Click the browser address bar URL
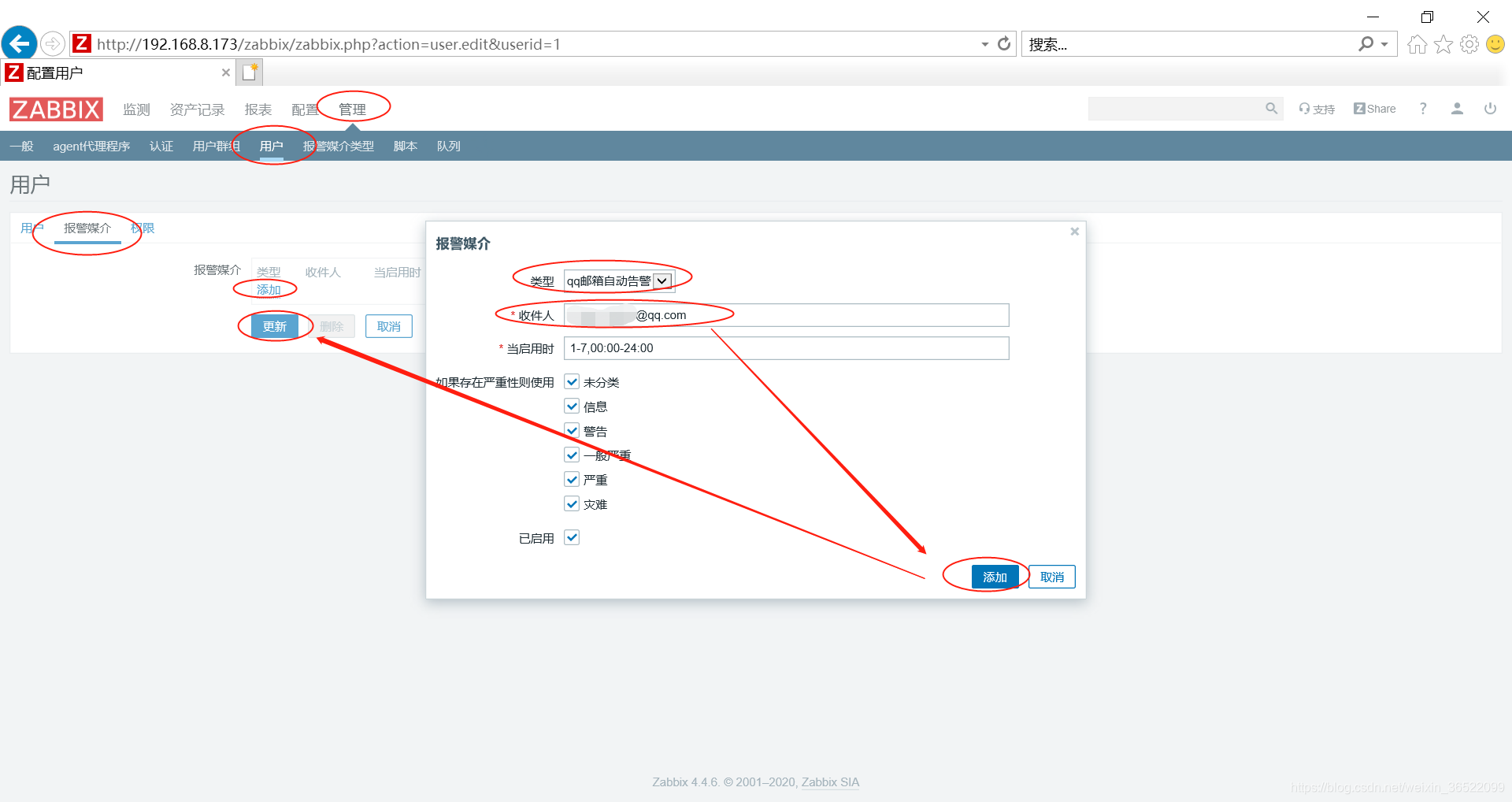The image size is (1512, 802). click(x=328, y=44)
